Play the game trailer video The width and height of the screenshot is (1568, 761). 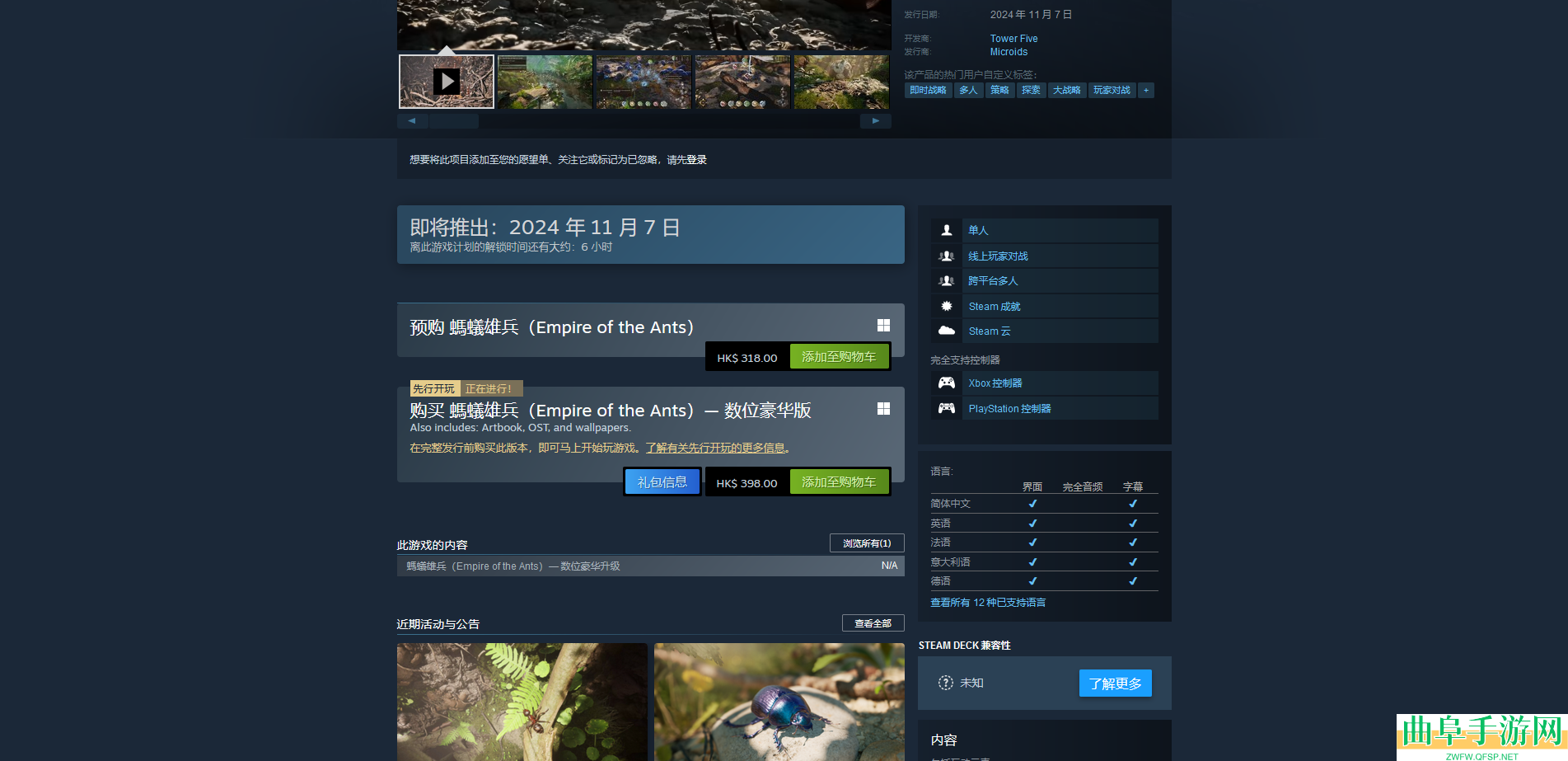click(x=446, y=81)
